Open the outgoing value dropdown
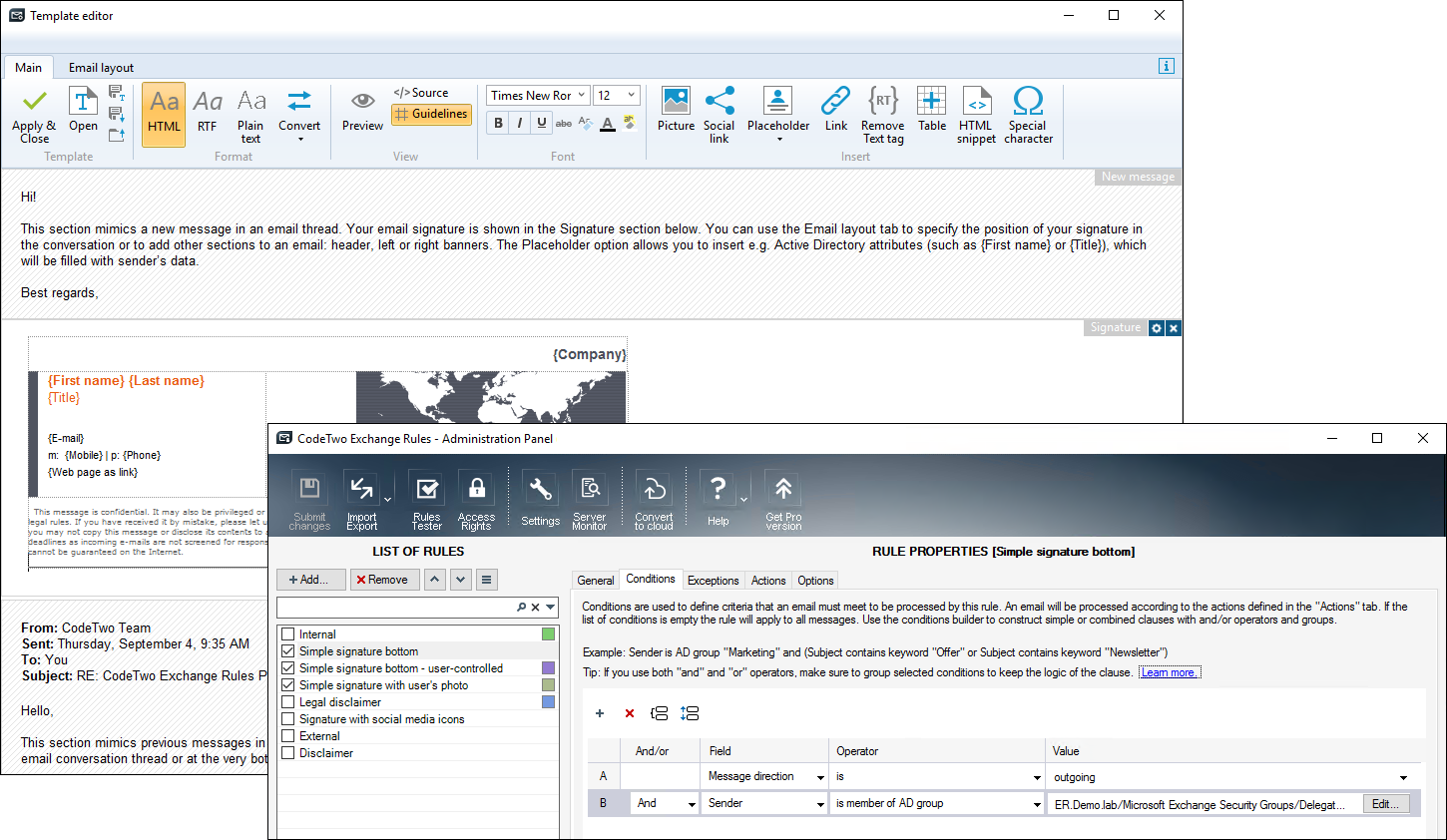The image size is (1447, 840). [x=1403, y=777]
